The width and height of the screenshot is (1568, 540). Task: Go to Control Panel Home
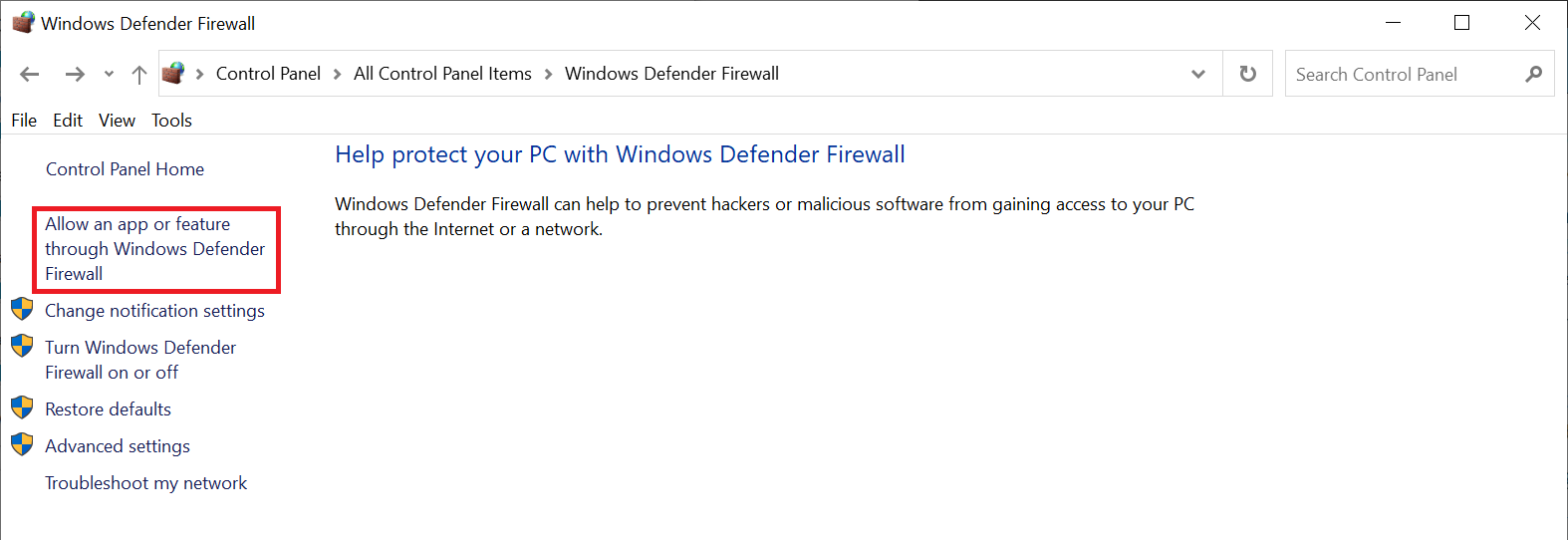coord(125,169)
